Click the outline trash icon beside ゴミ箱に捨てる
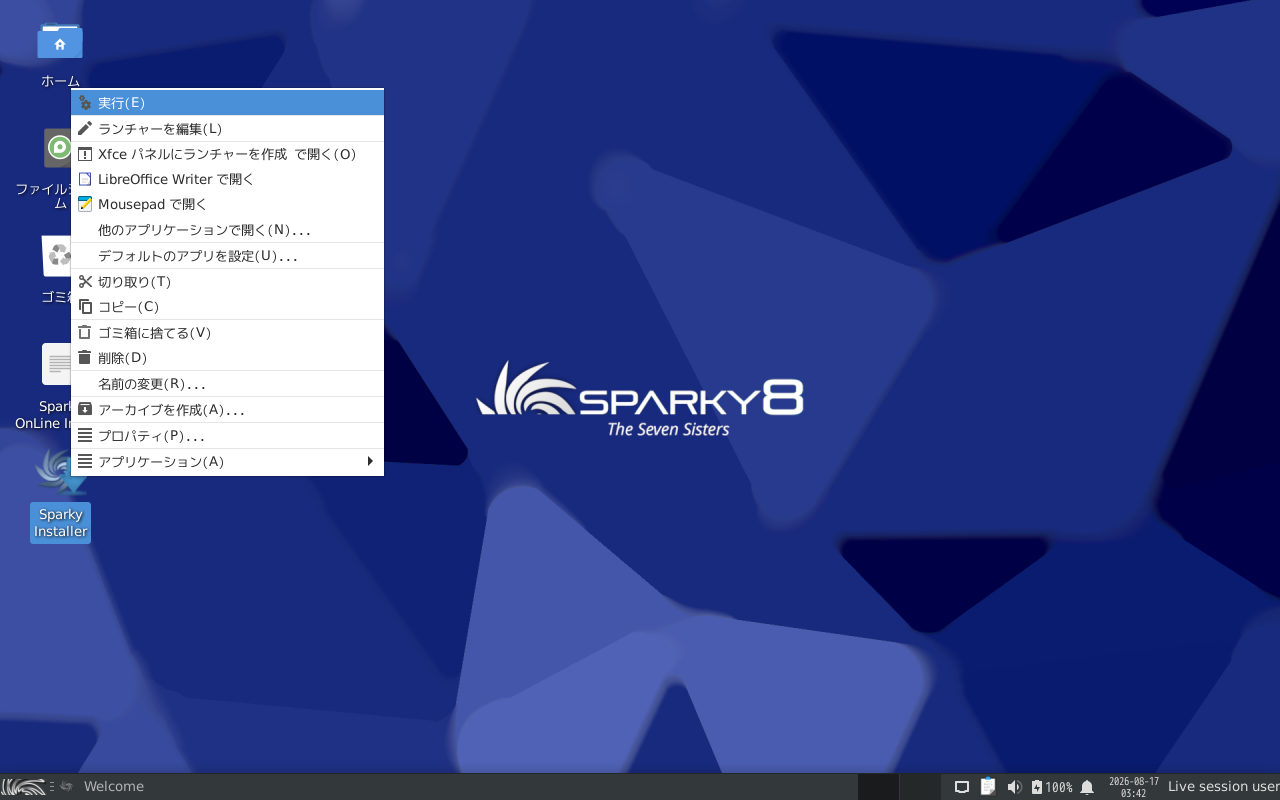The width and height of the screenshot is (1280, 800). [85, 333]
